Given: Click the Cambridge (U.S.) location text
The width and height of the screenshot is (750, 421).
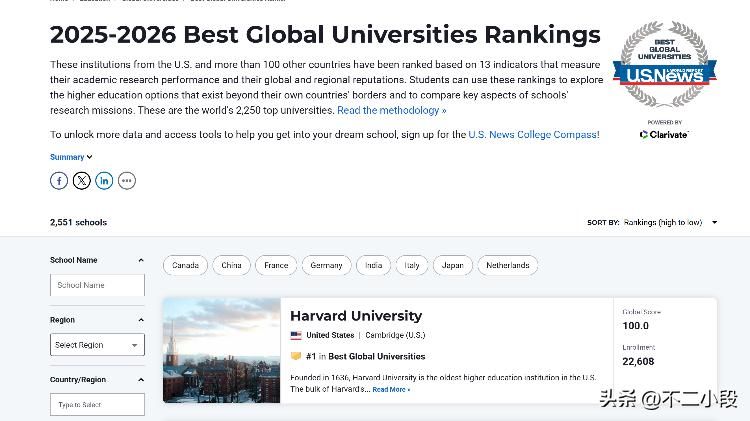Looking at the screenshot, I should 395,335.
